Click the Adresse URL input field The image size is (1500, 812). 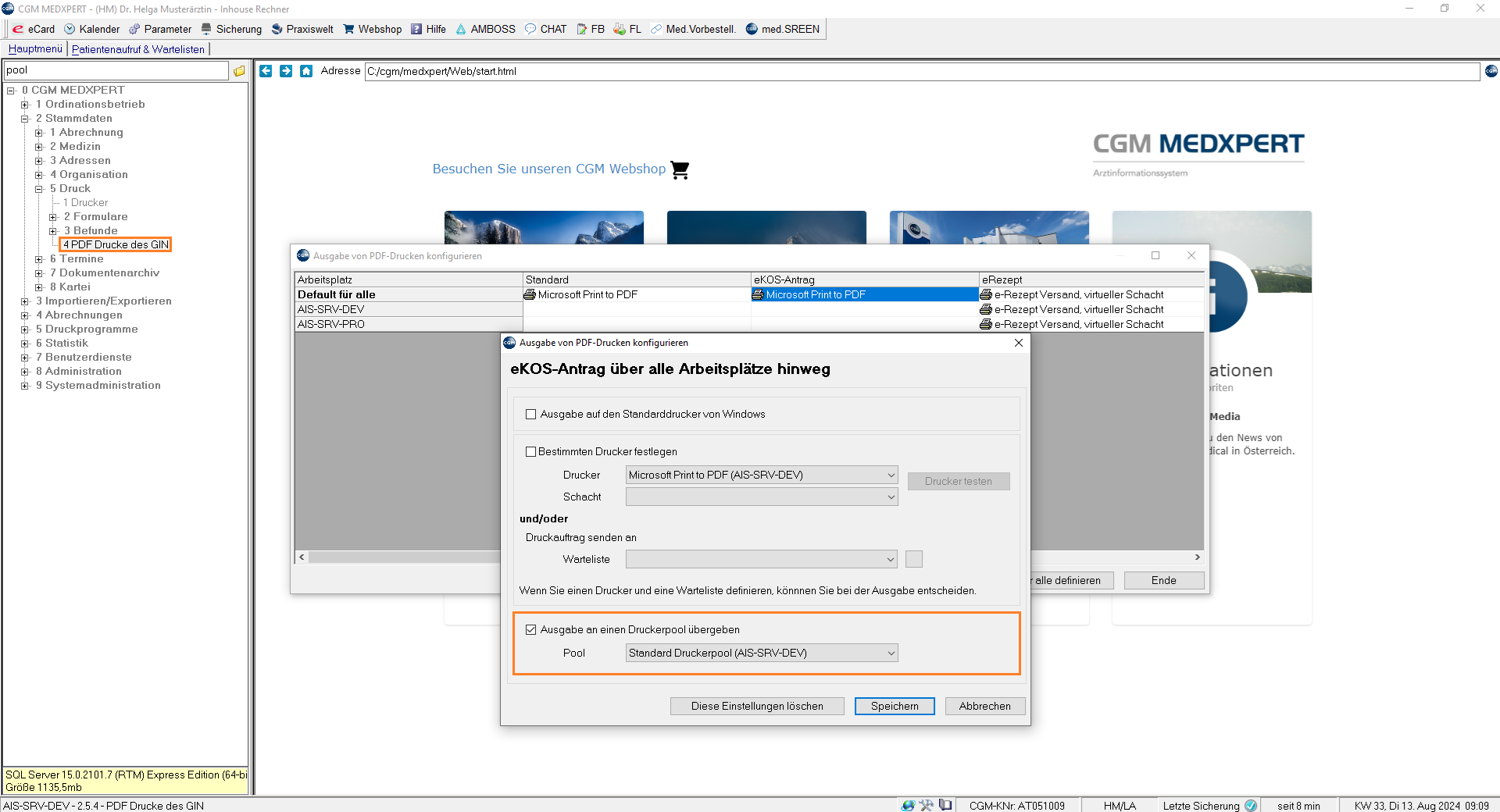click(922, 71)
